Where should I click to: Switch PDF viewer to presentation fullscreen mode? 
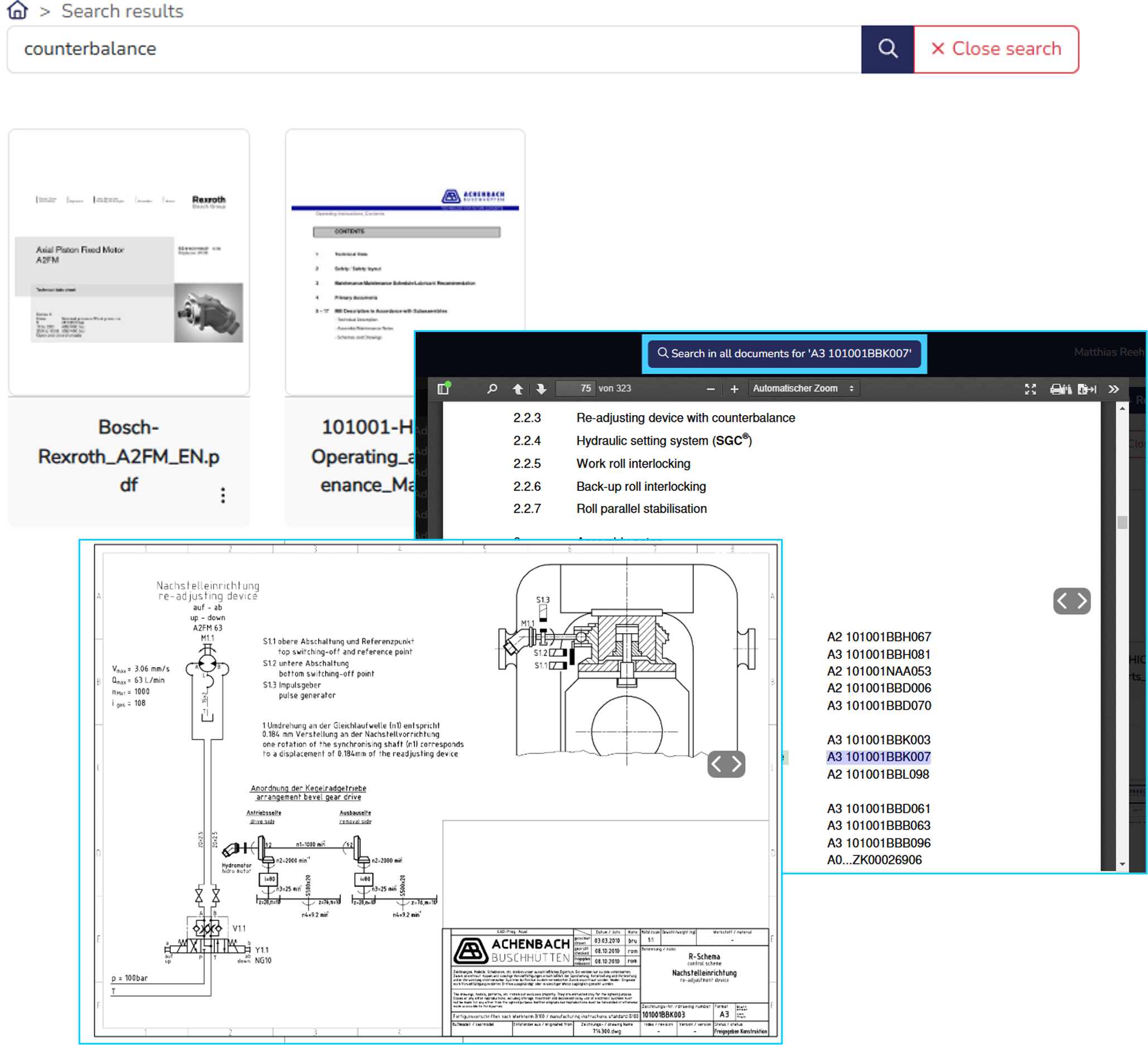[1030, 389]
